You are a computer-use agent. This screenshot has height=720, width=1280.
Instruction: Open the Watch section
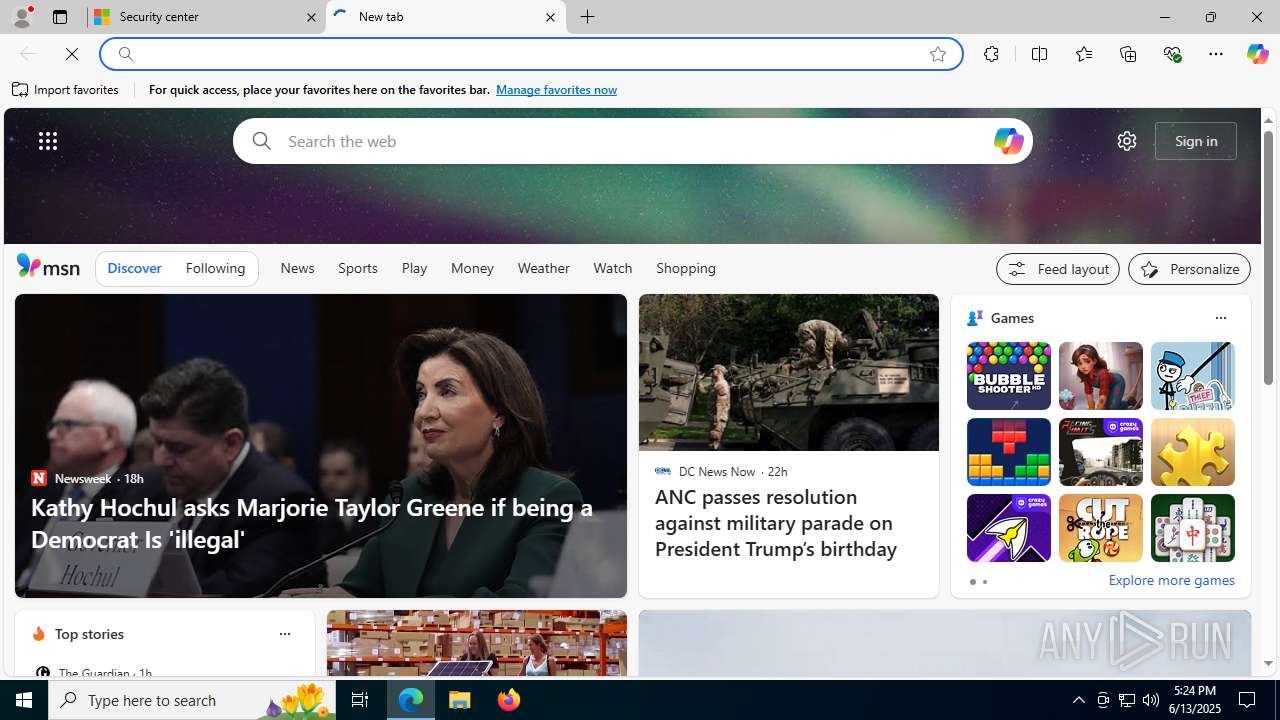[612, 268]
